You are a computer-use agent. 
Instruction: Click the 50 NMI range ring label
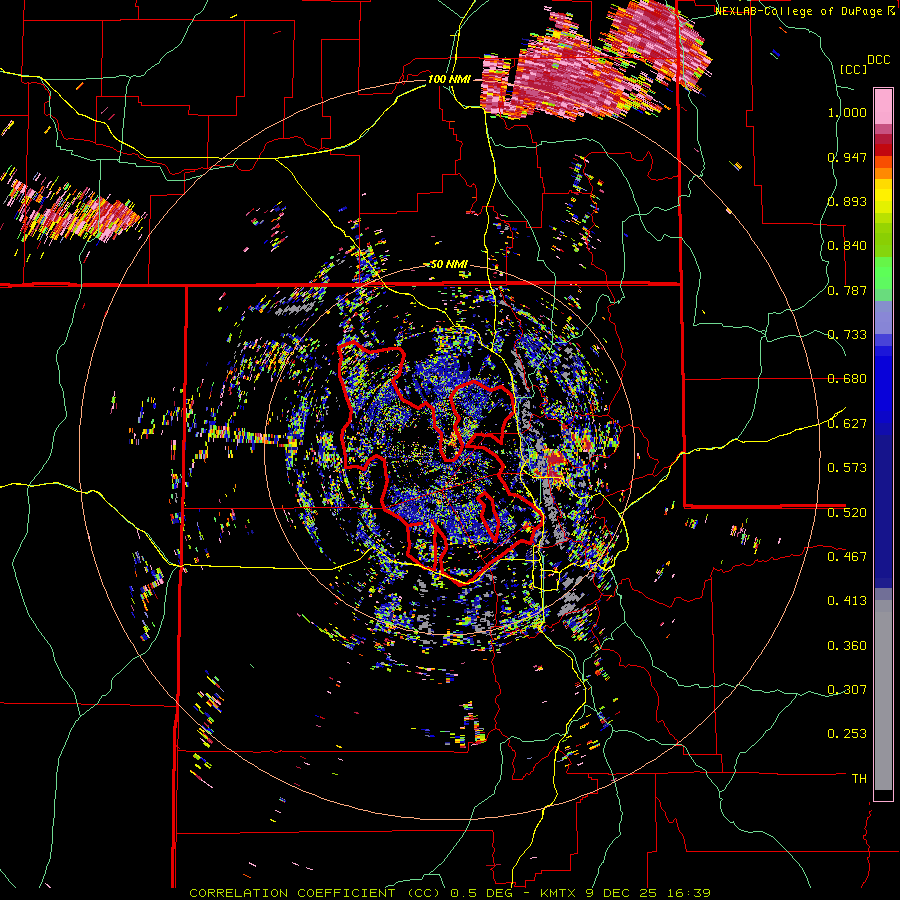[449, 265]
